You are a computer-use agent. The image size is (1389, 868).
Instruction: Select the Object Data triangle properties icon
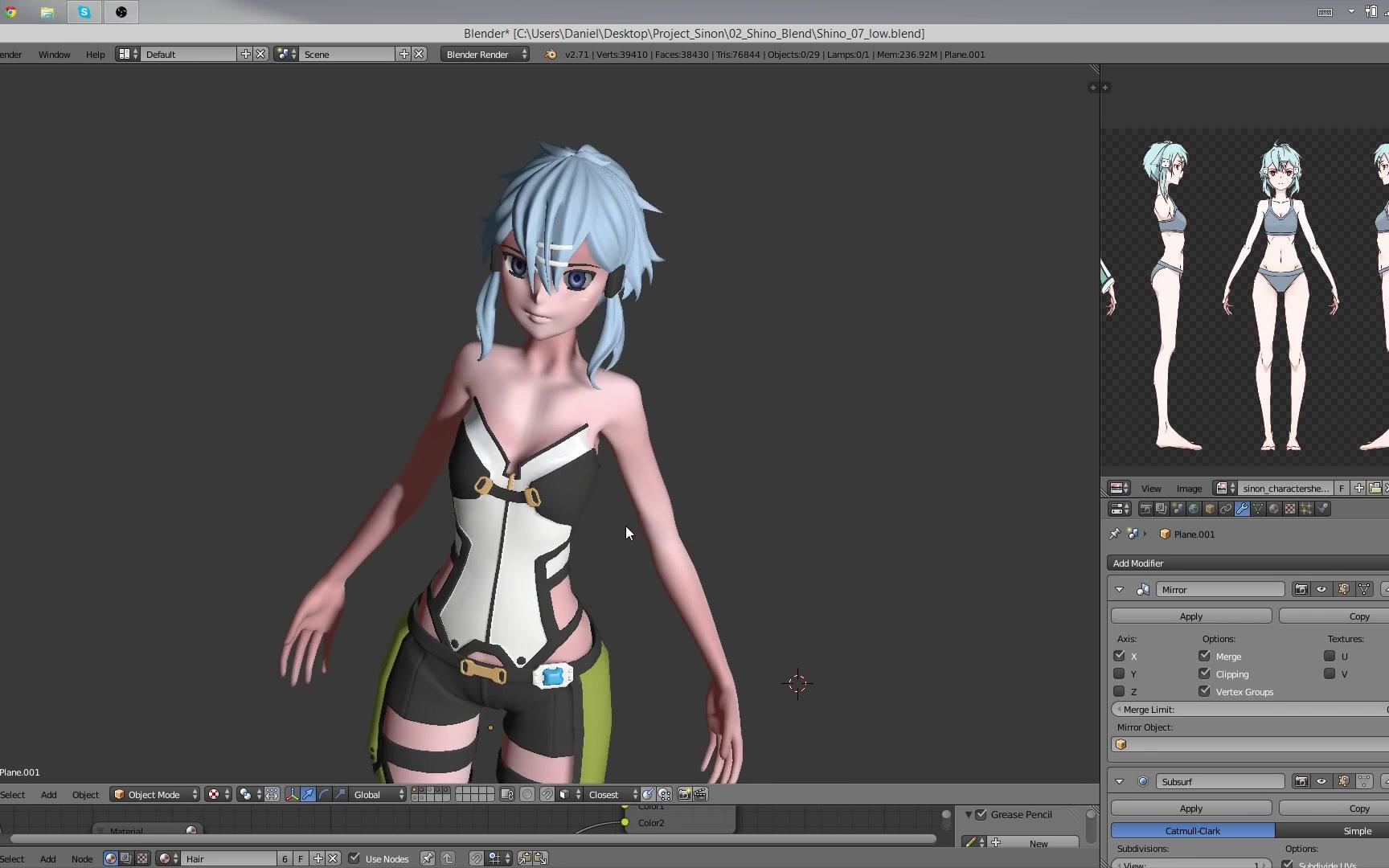pyautogui.click(x=1257, y=508)
